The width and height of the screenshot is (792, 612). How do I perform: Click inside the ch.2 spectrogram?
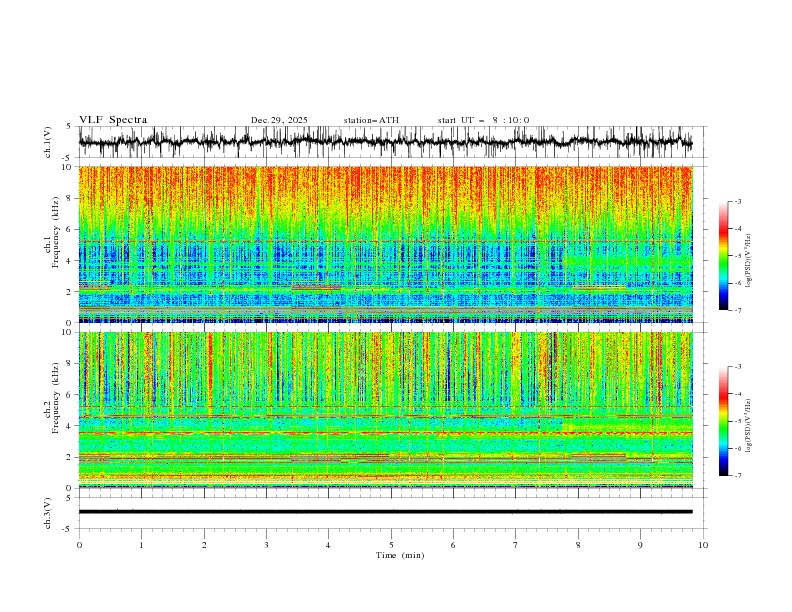point(386,410)
